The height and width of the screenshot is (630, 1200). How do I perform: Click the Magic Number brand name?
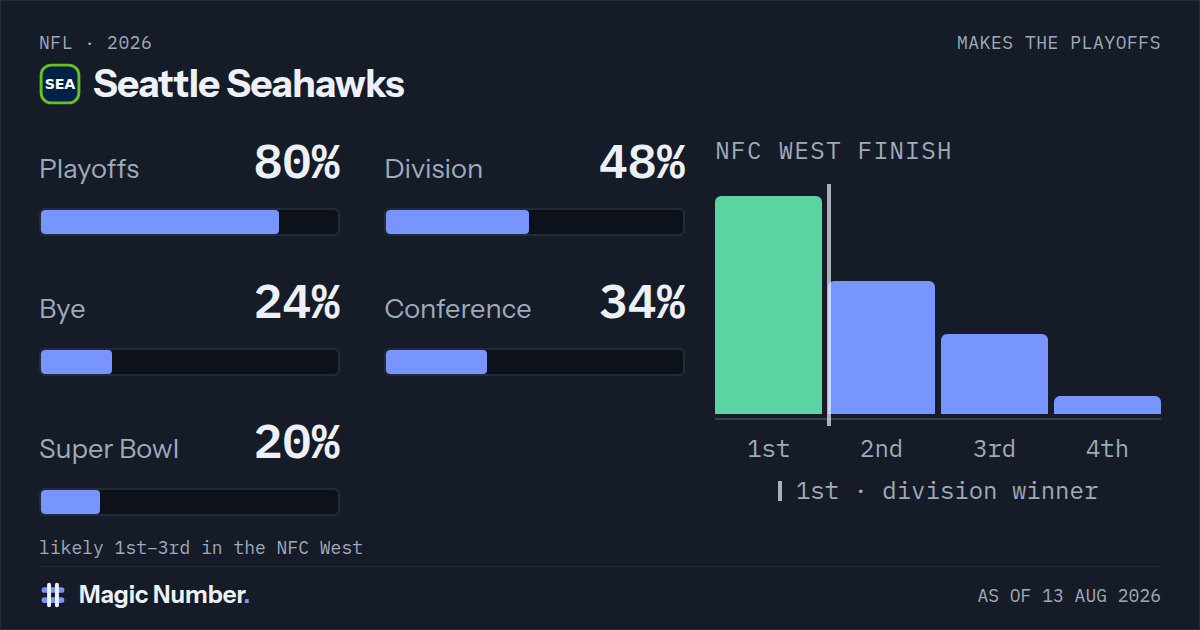[164, 595]
